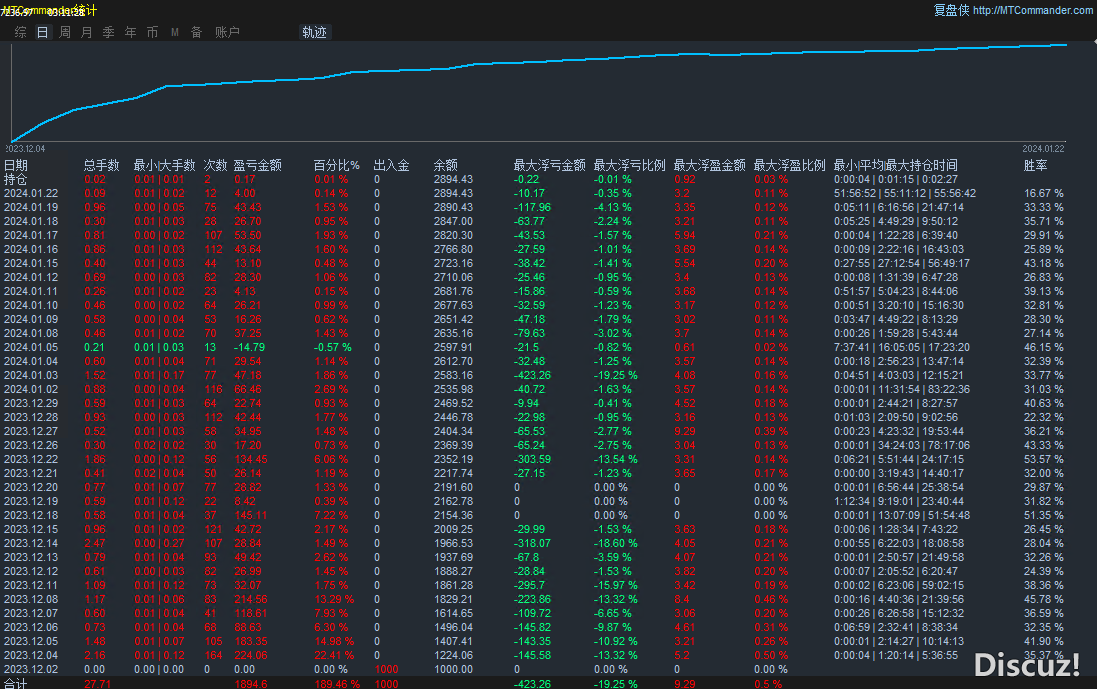Switch to the 综 summary tab
Image resolution: width=1097 pixels, height=689 pixels.
(x=21, y=32)
